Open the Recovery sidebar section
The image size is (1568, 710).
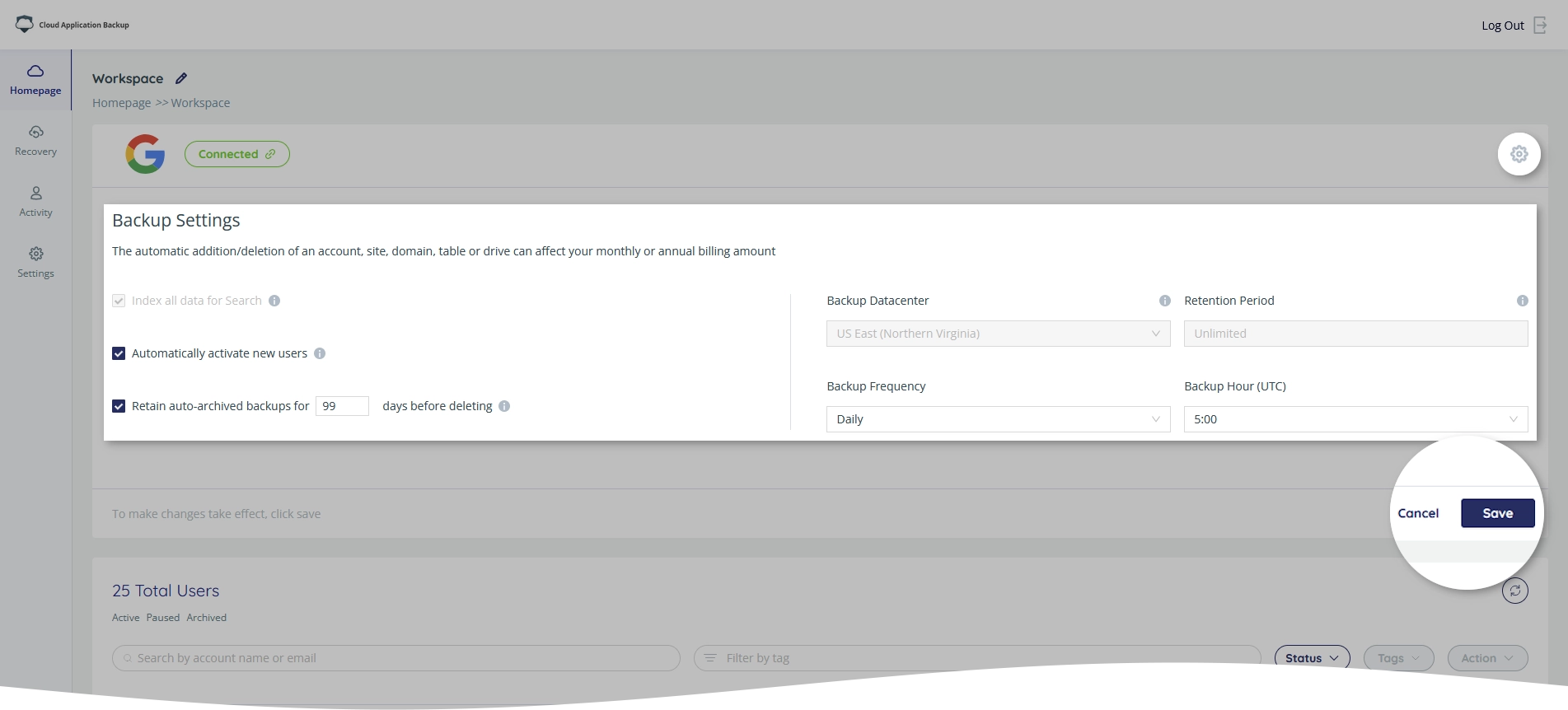(x=35, y=141)
